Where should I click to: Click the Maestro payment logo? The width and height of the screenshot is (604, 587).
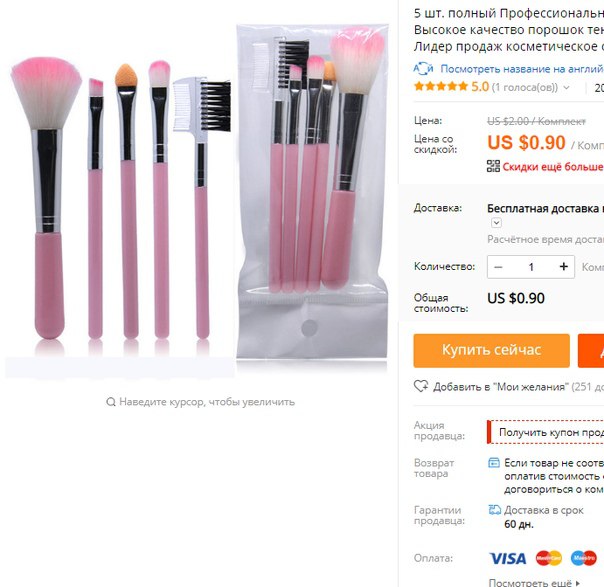(584, 558)
